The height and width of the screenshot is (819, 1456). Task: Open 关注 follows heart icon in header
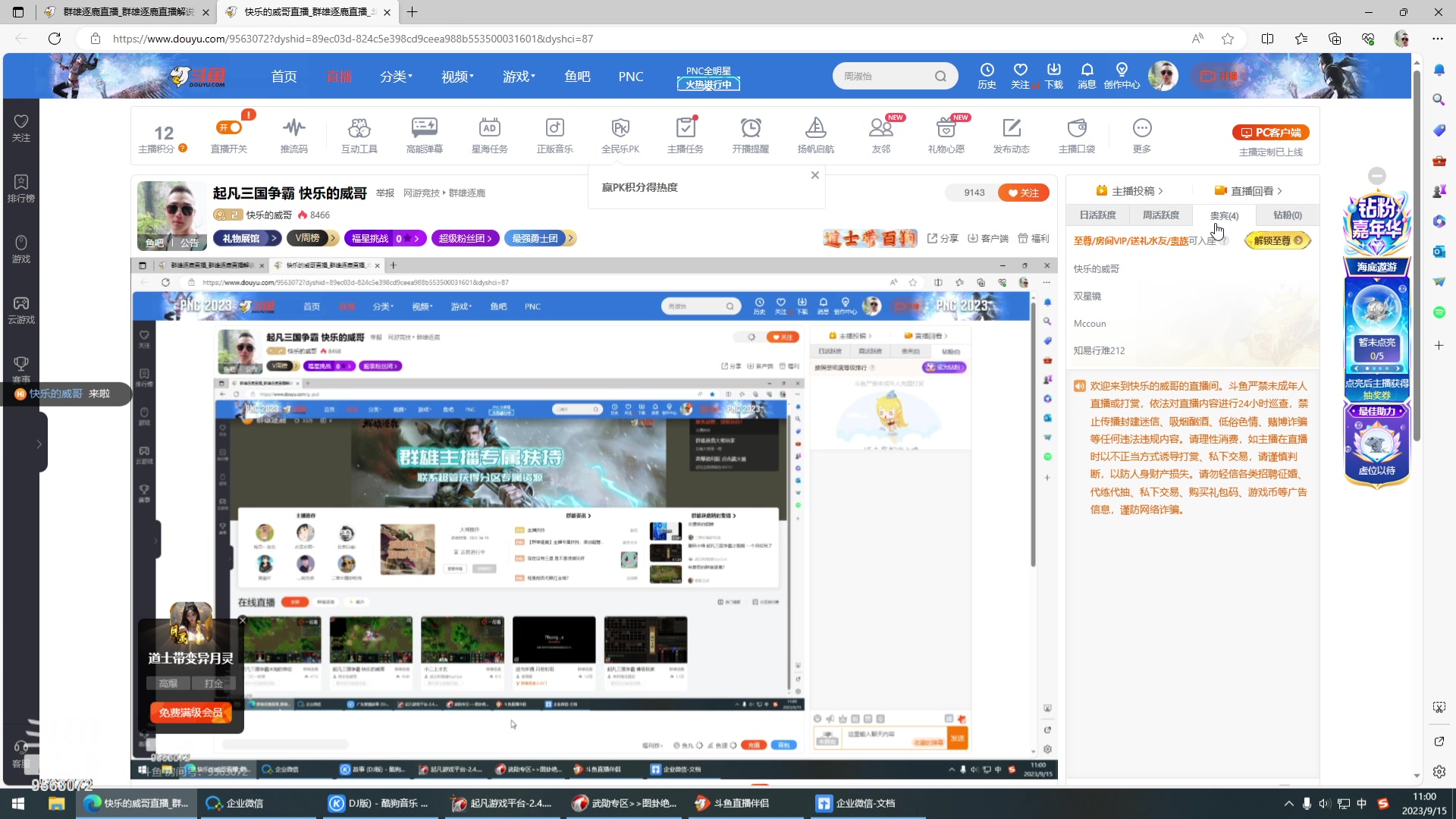(x=1020, y=76)
